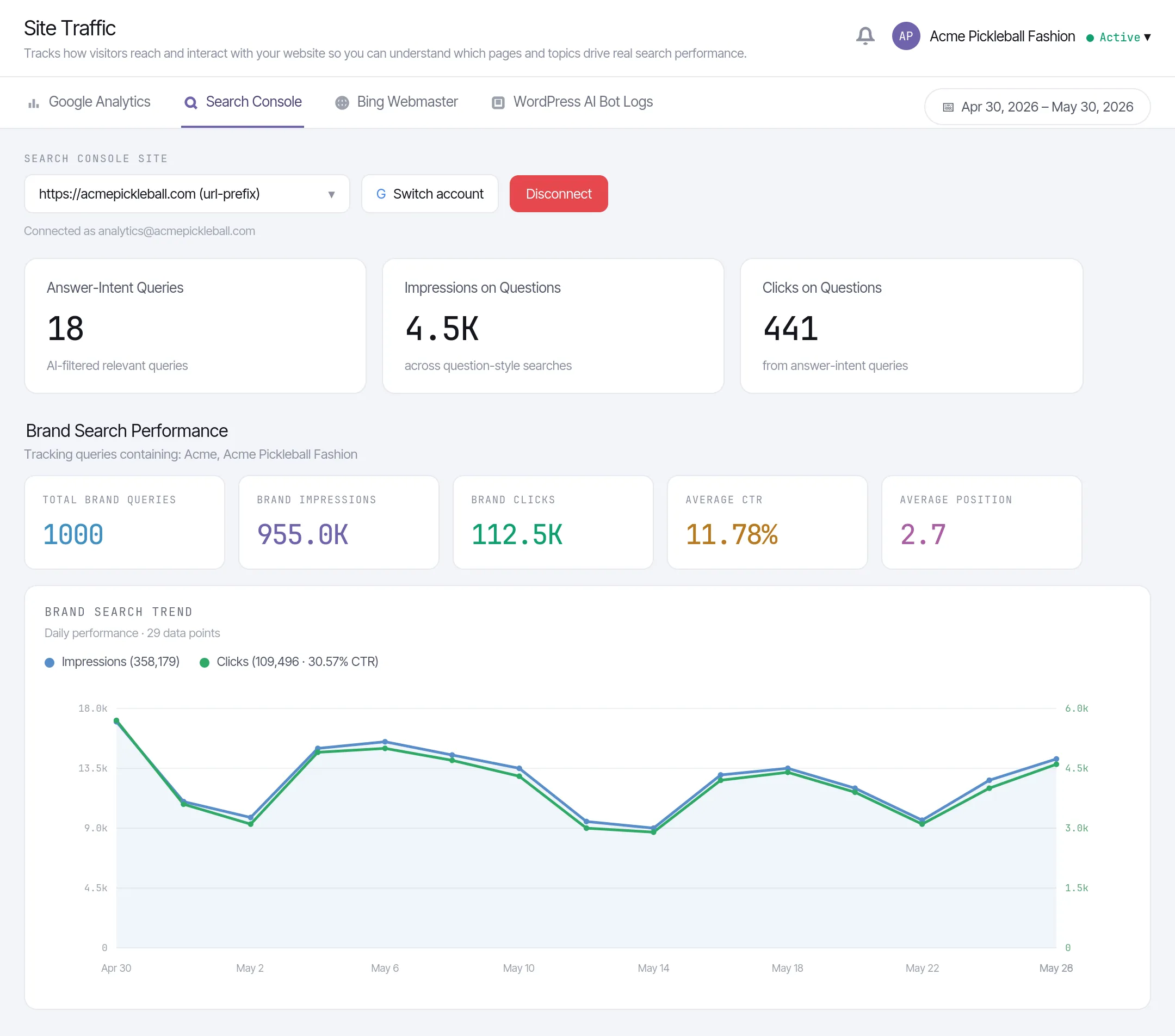Click the Average CTR value 11.78%
The width and height of the screenshot is (1175, 1036).
pyautogui.click(x=732, y=535)
